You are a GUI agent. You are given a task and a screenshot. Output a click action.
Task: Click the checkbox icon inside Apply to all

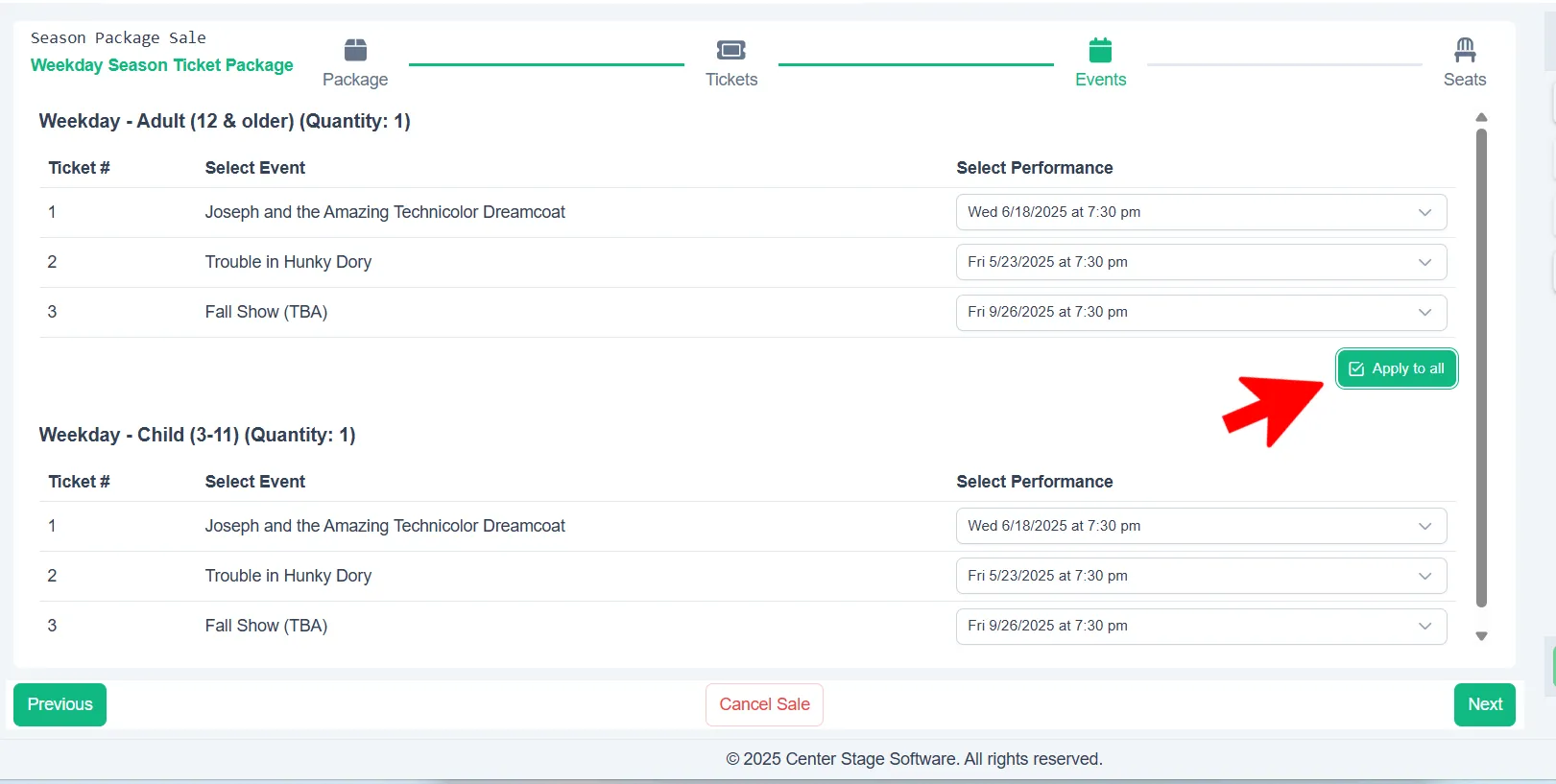1356,368
